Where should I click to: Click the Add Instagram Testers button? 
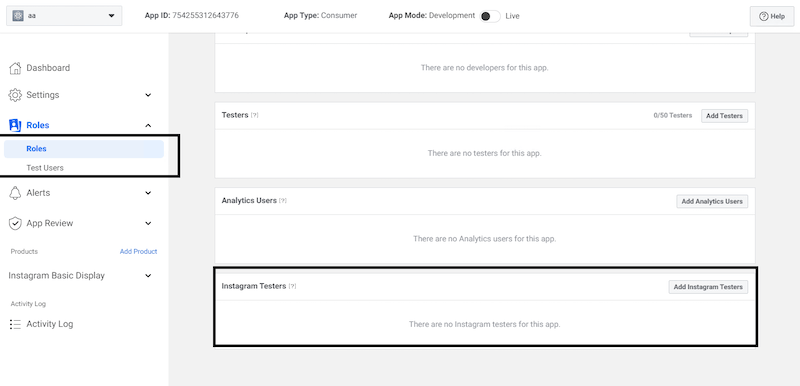point(708,287)
